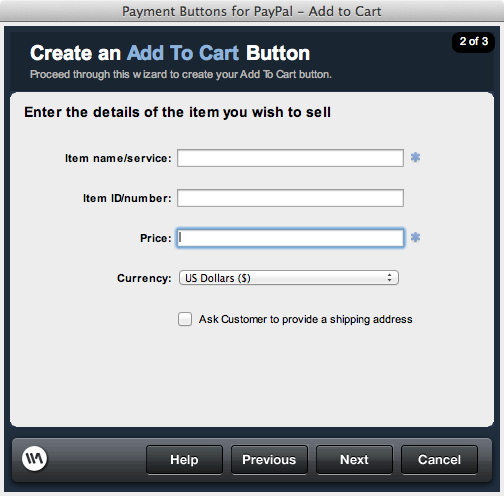Go back with the Previous button

coord(269,460)
